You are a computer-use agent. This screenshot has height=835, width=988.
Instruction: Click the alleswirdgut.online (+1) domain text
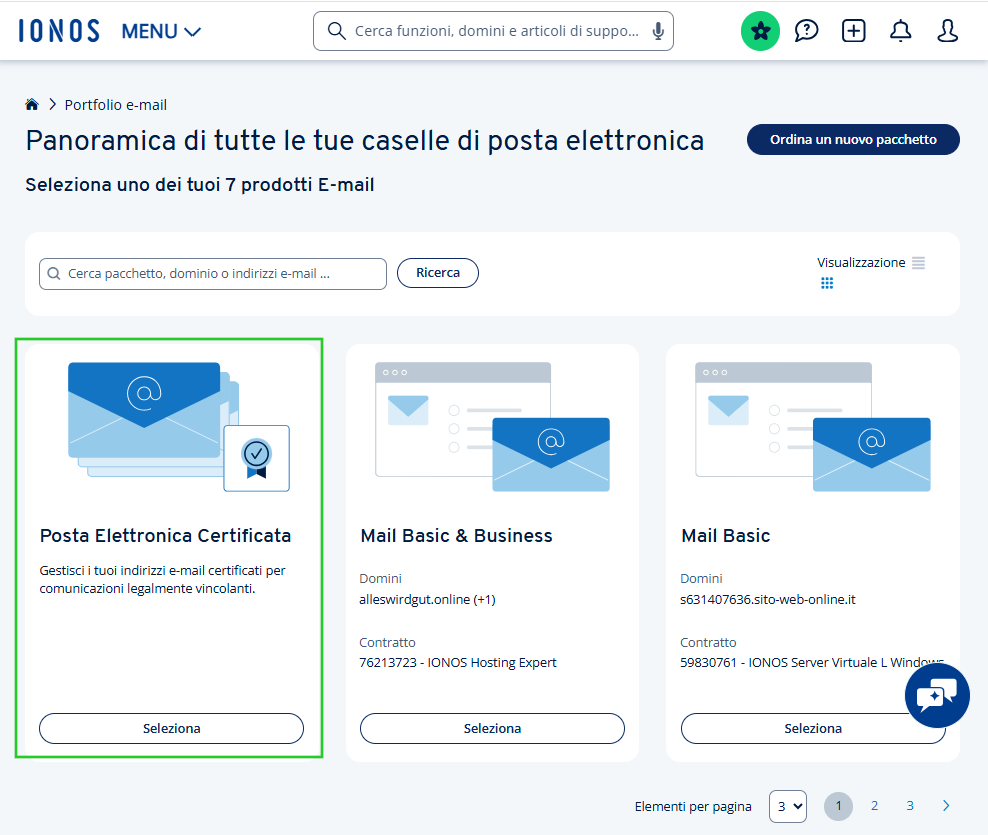coord(427,599)
